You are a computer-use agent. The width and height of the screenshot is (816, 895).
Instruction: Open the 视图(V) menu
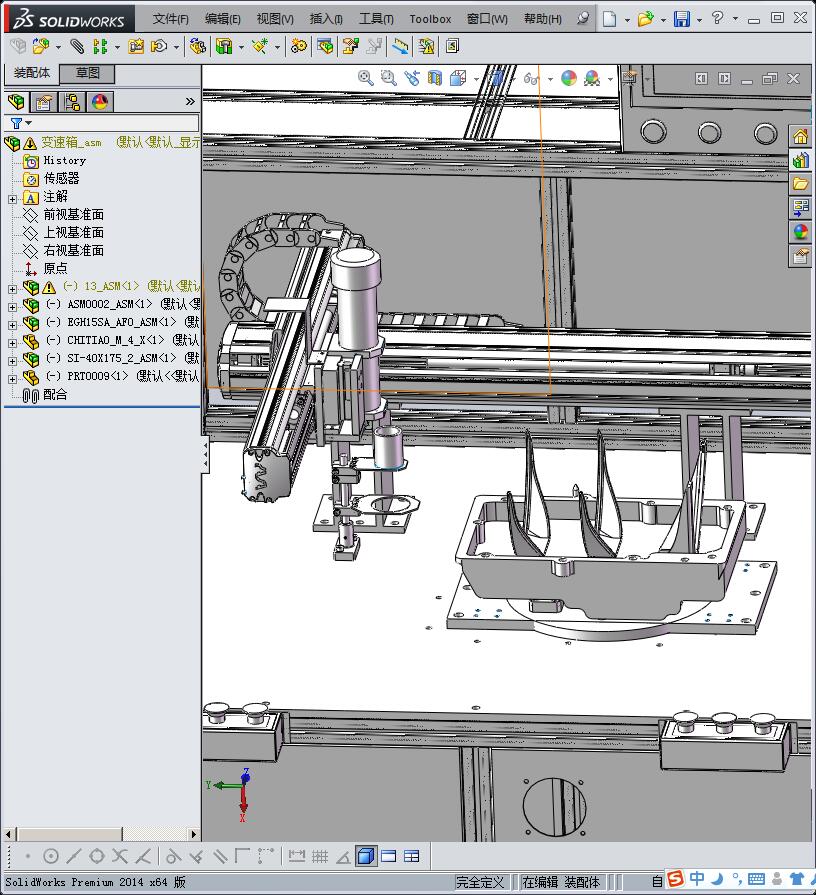point(275,19)
